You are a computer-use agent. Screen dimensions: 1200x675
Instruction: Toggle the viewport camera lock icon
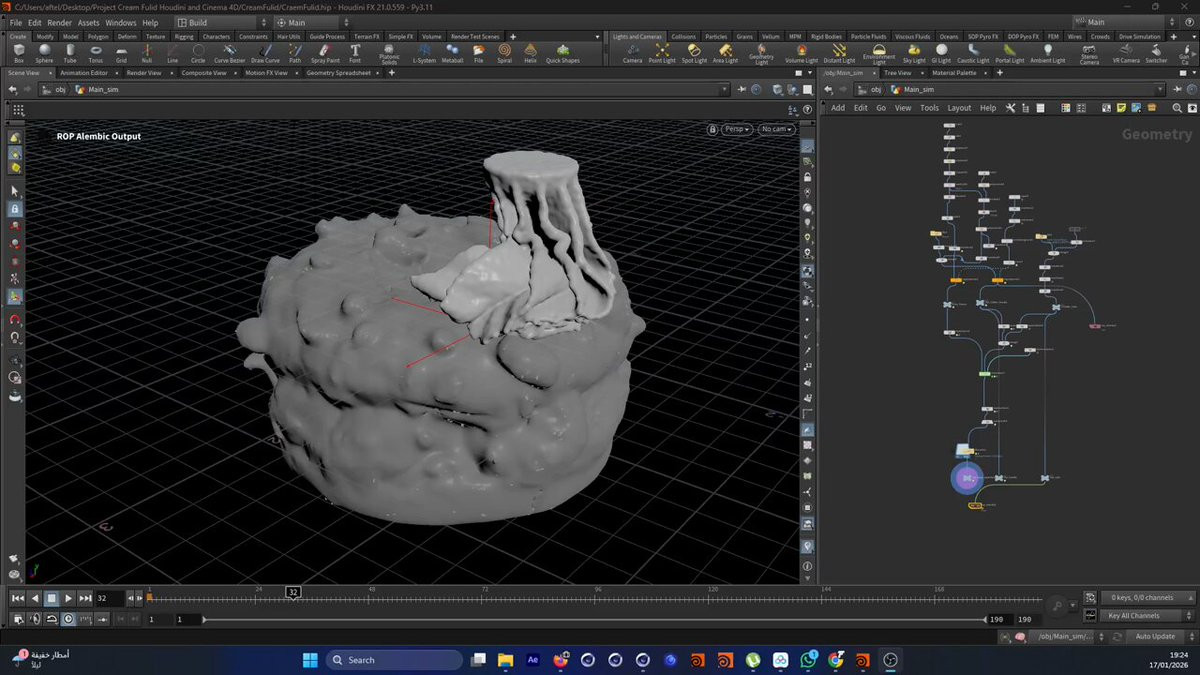[712, 129]
